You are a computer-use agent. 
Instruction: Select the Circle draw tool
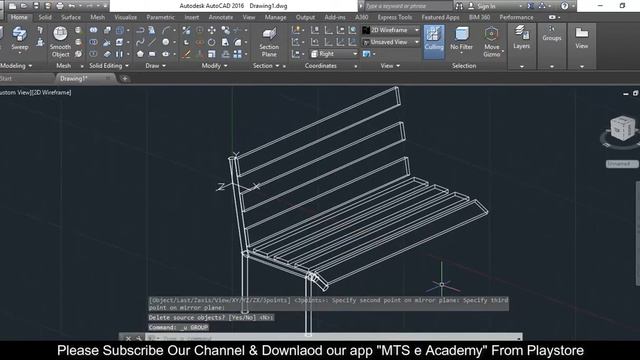coord(165,42)
